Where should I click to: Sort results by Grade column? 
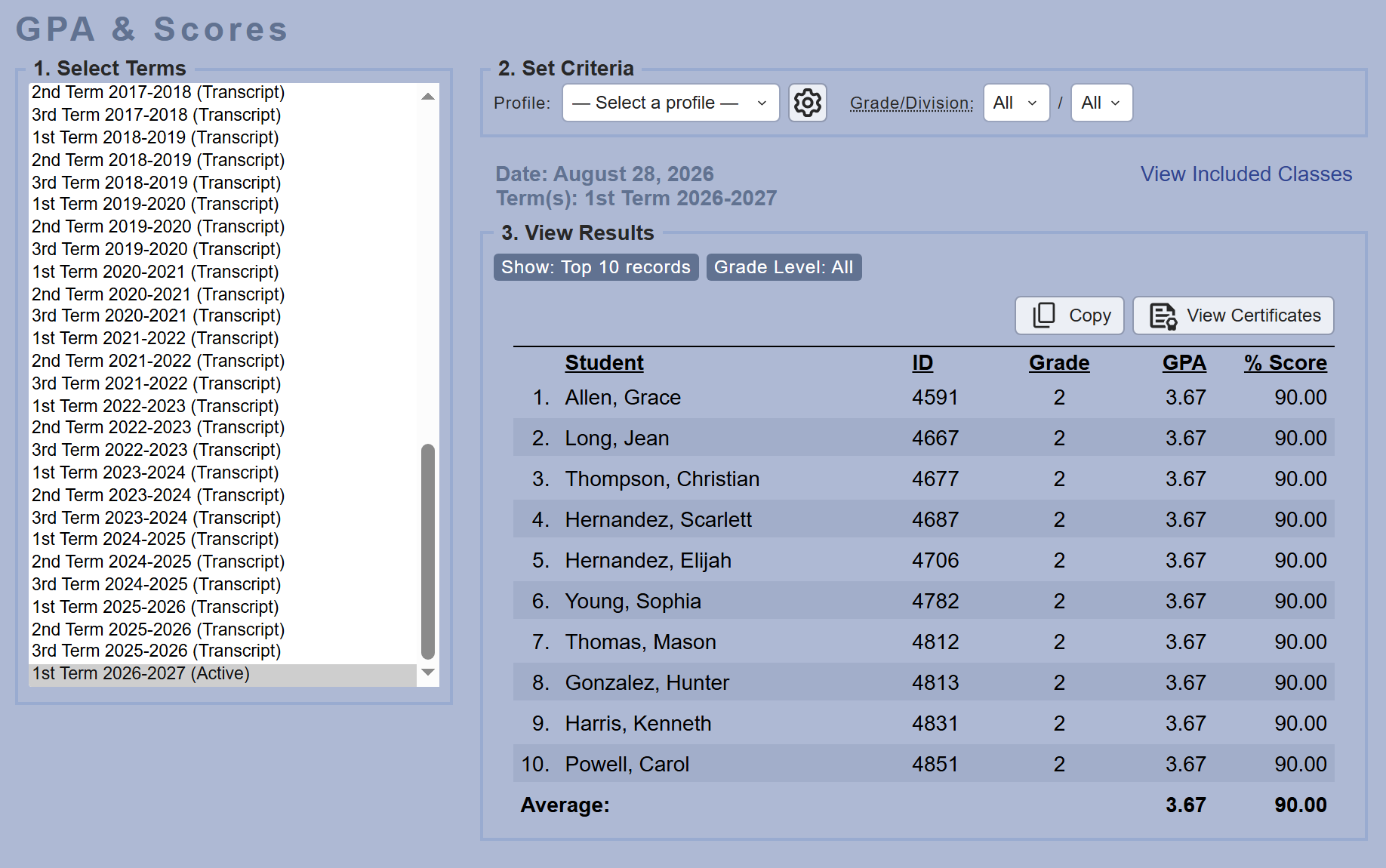(1059, 363)
